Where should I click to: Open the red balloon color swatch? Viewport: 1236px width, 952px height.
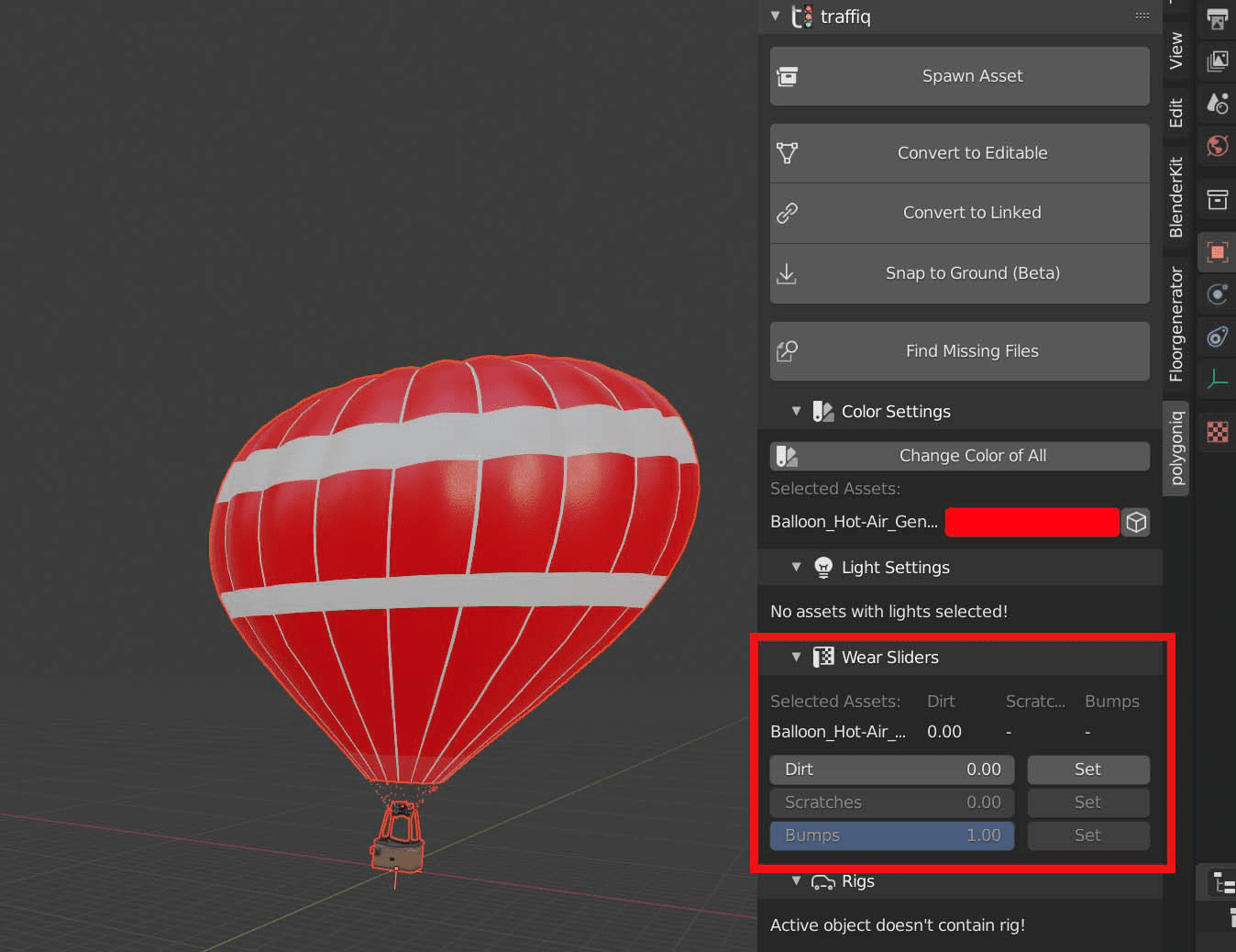(x=1032, y=522)
